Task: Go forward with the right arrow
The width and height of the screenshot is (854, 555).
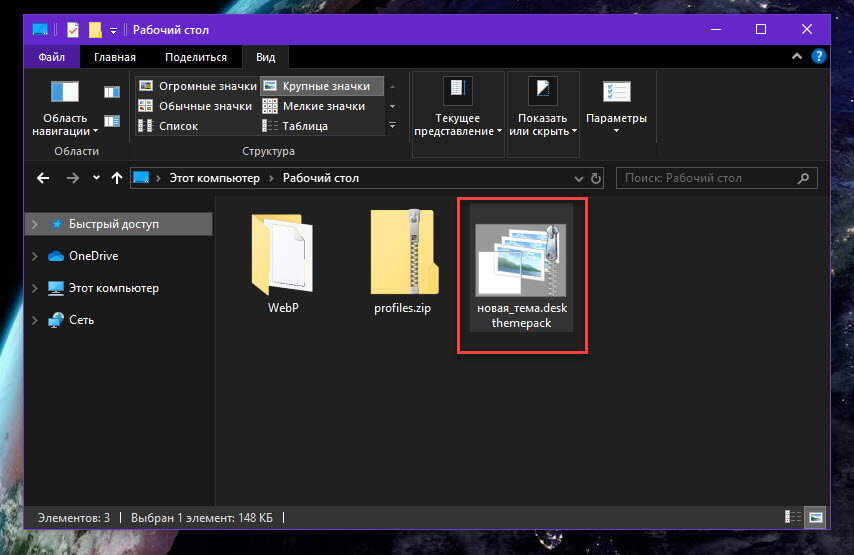Action: click(x=72, y=178)
